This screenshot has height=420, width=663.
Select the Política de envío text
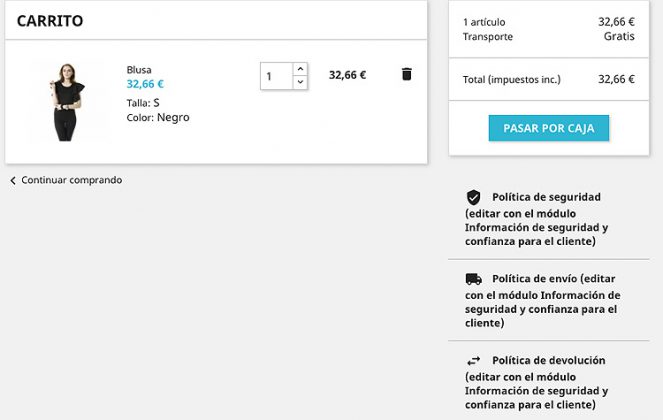click(x=534, y=279)
